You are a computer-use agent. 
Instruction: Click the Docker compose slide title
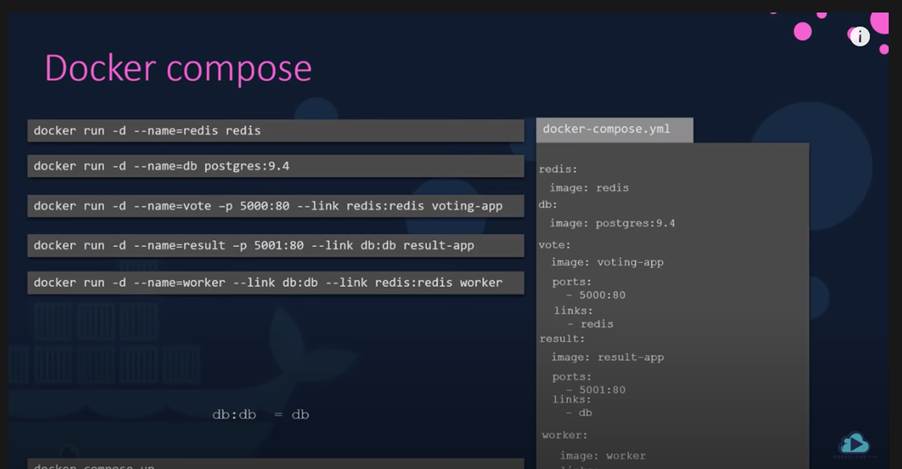[x=178, y=68]
